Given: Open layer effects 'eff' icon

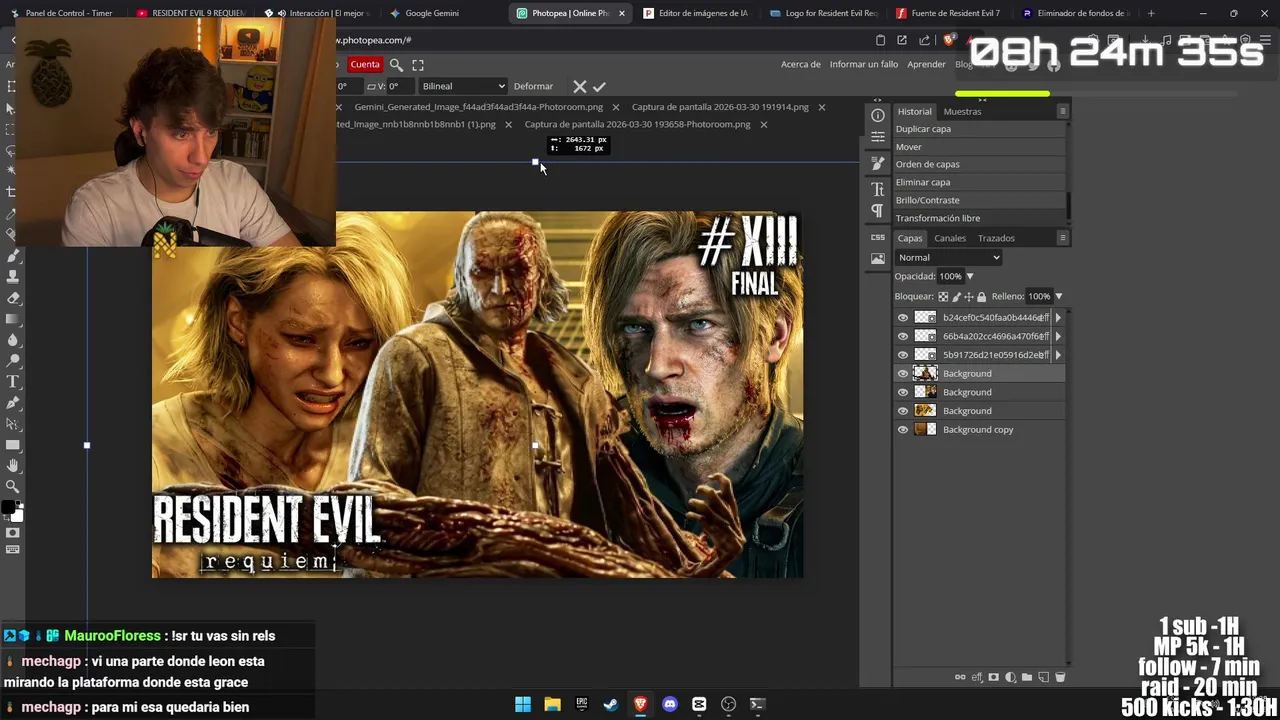Looking at the screenshot, I should click(977, 677).
